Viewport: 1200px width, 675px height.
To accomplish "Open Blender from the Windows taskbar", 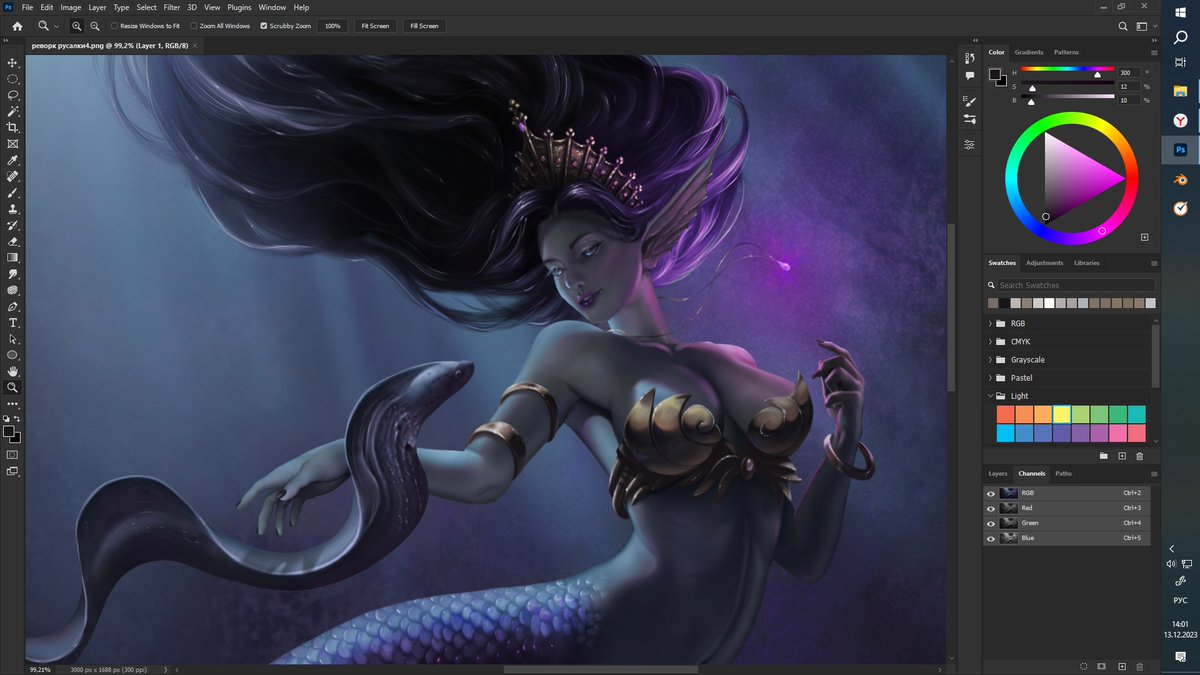I will (x=1180, y=180).
